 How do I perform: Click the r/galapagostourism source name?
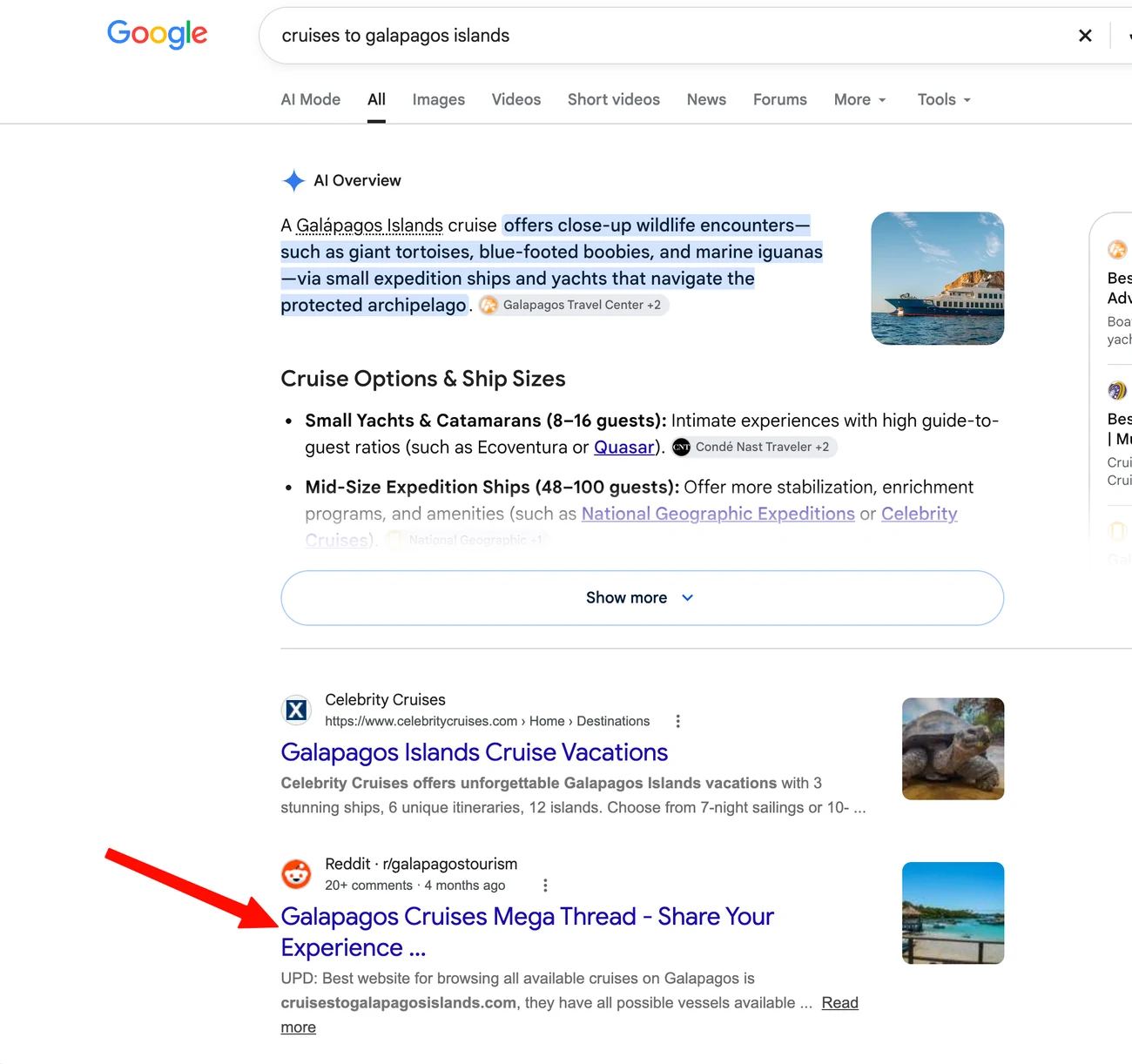(x=450, y=864)
